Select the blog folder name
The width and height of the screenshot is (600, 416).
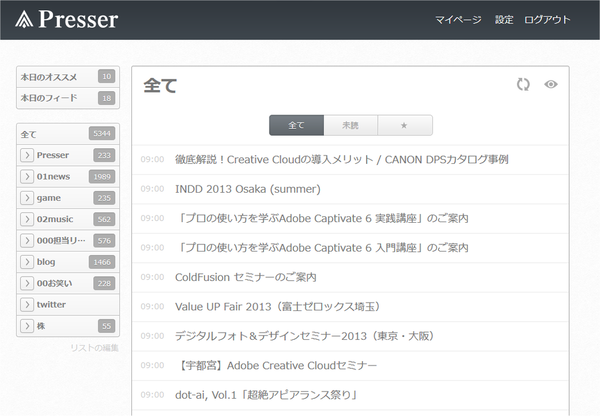pos(46,262)
